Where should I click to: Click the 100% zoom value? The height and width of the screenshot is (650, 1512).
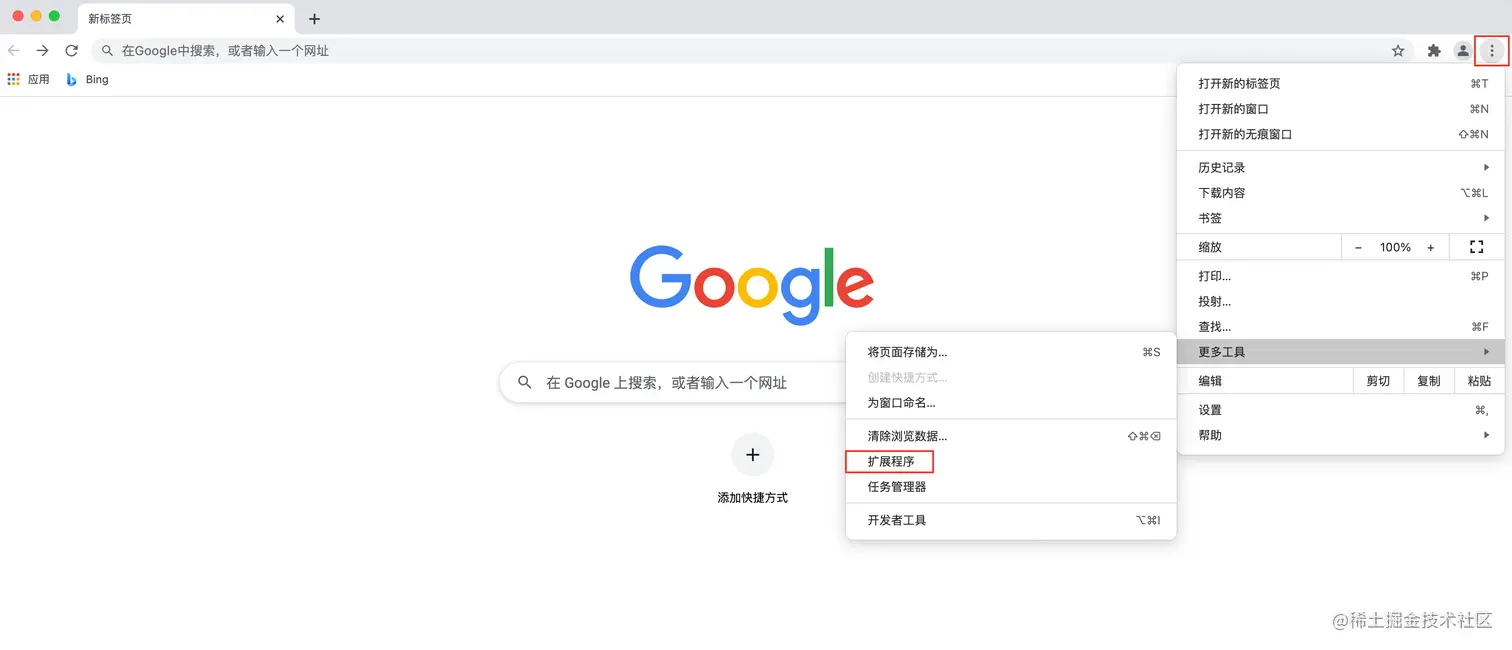1395,247
